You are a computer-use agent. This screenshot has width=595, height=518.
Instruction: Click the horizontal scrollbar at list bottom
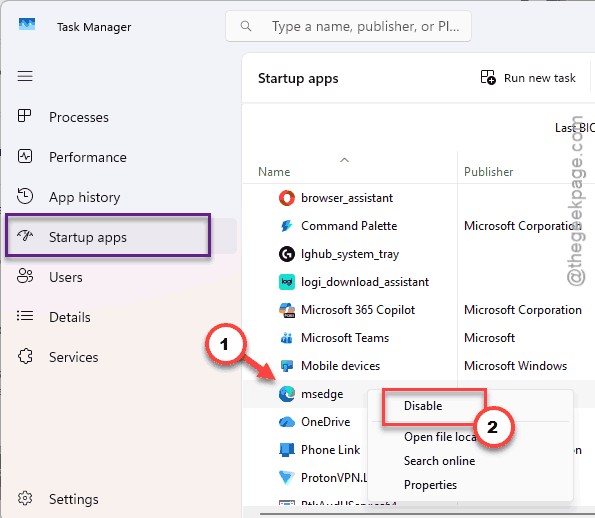(427, 515)
